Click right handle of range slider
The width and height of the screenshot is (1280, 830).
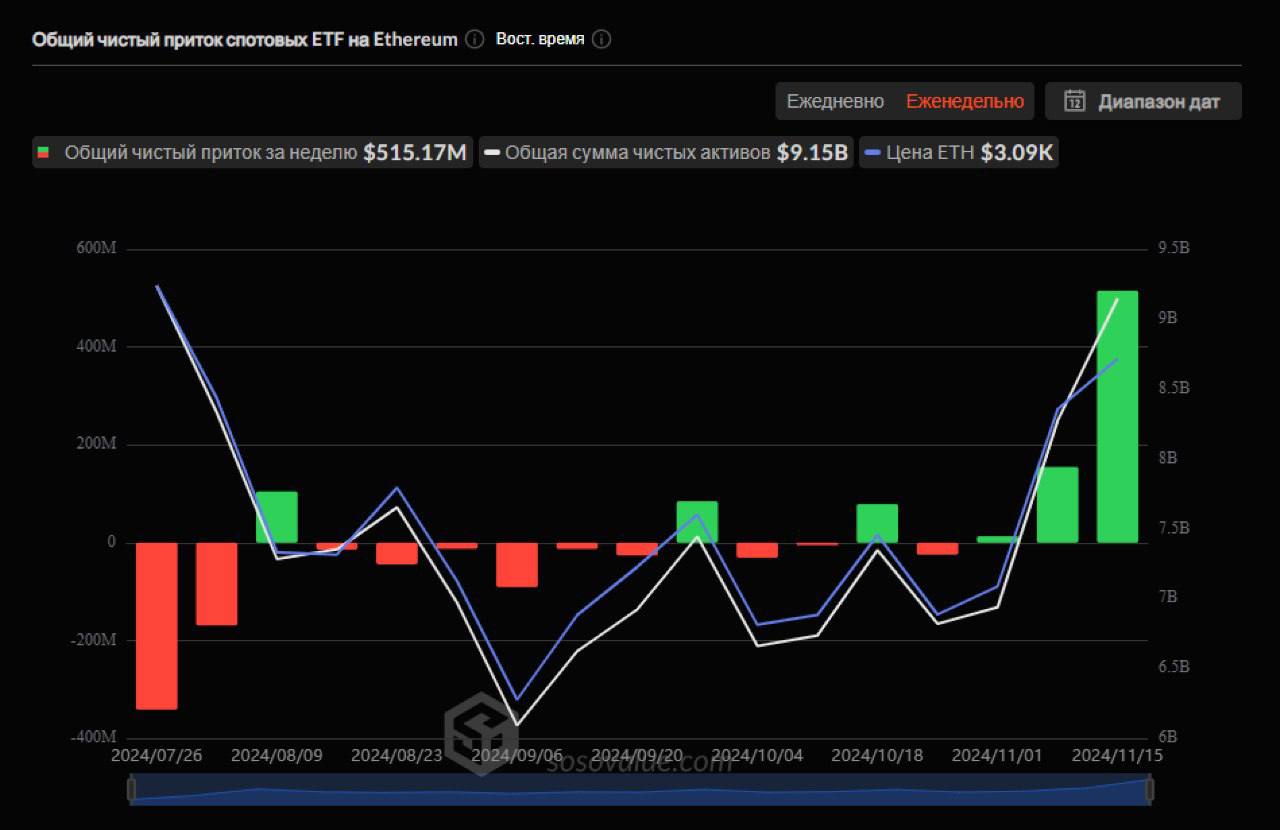coord(1150,789)
